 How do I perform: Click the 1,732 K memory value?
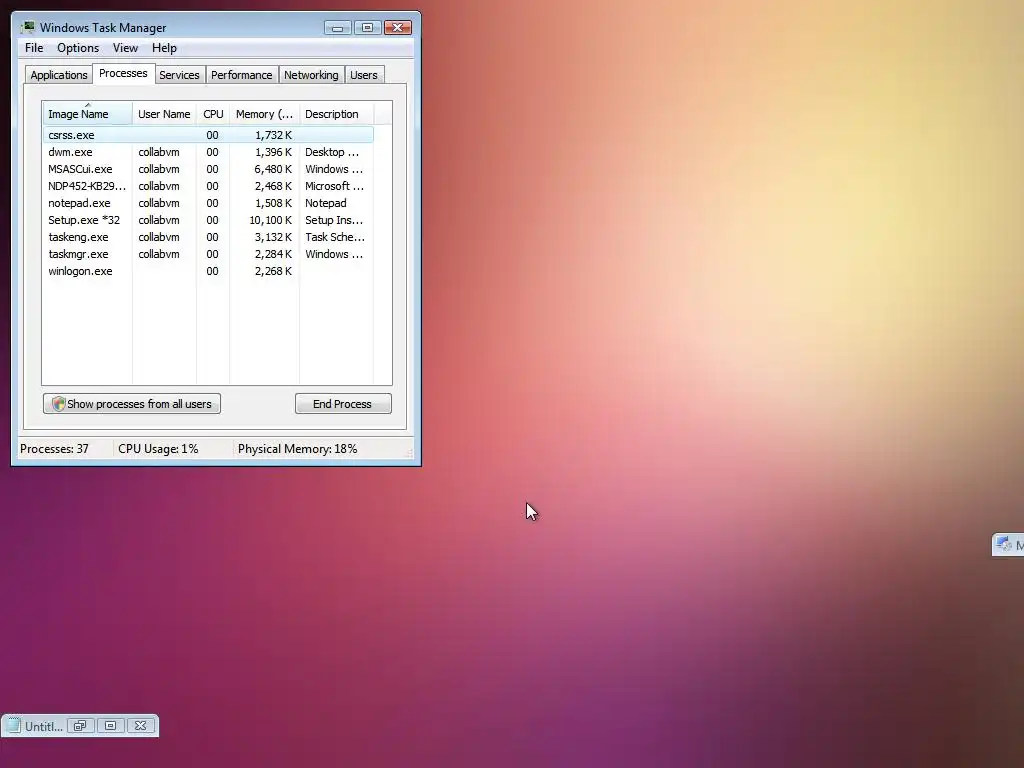[x=273, y=135]
